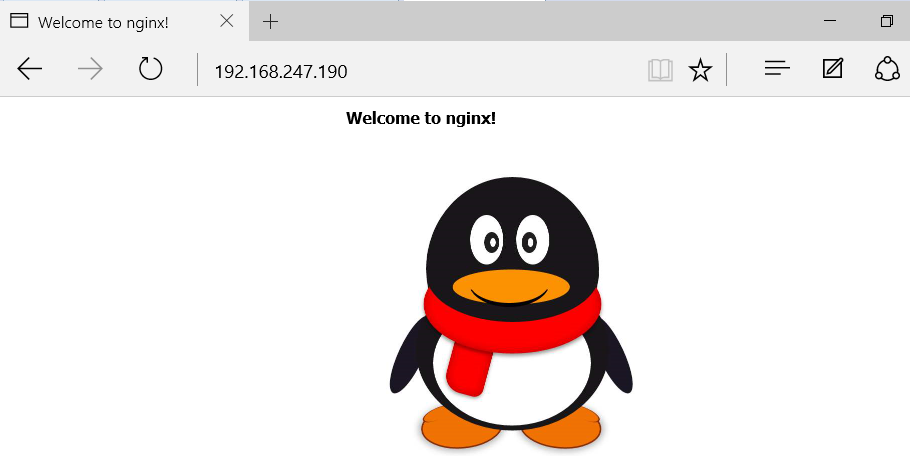Close the Welcome to nginx! tab

pos(227,21)
